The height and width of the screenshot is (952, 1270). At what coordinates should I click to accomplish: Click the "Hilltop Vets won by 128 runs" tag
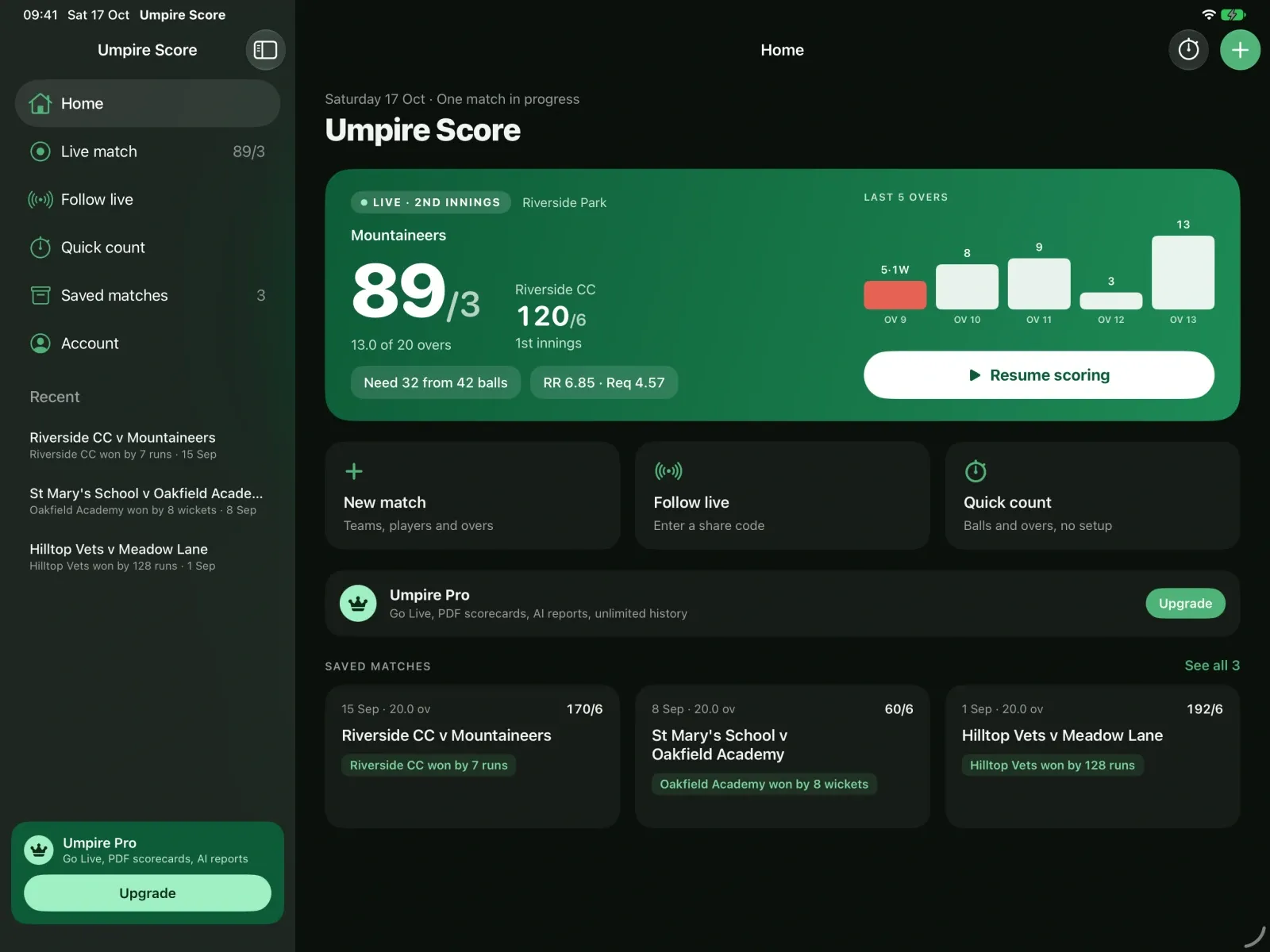click(1052, 766)
